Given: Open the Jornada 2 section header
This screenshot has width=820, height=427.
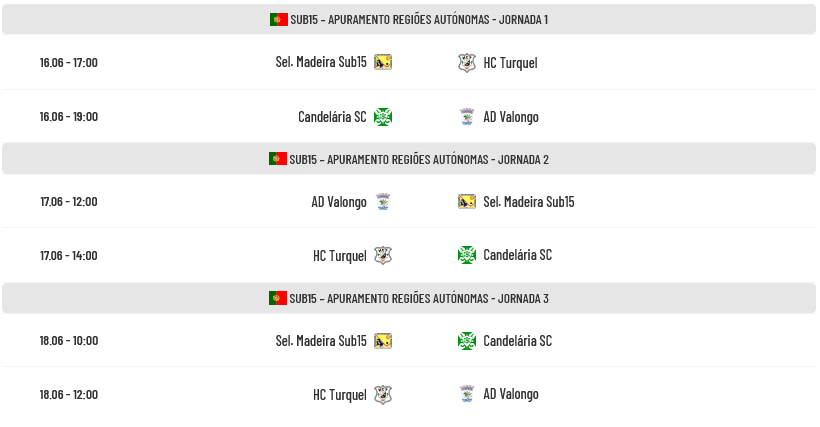Looking at the screenshot, I should (409, 159).
